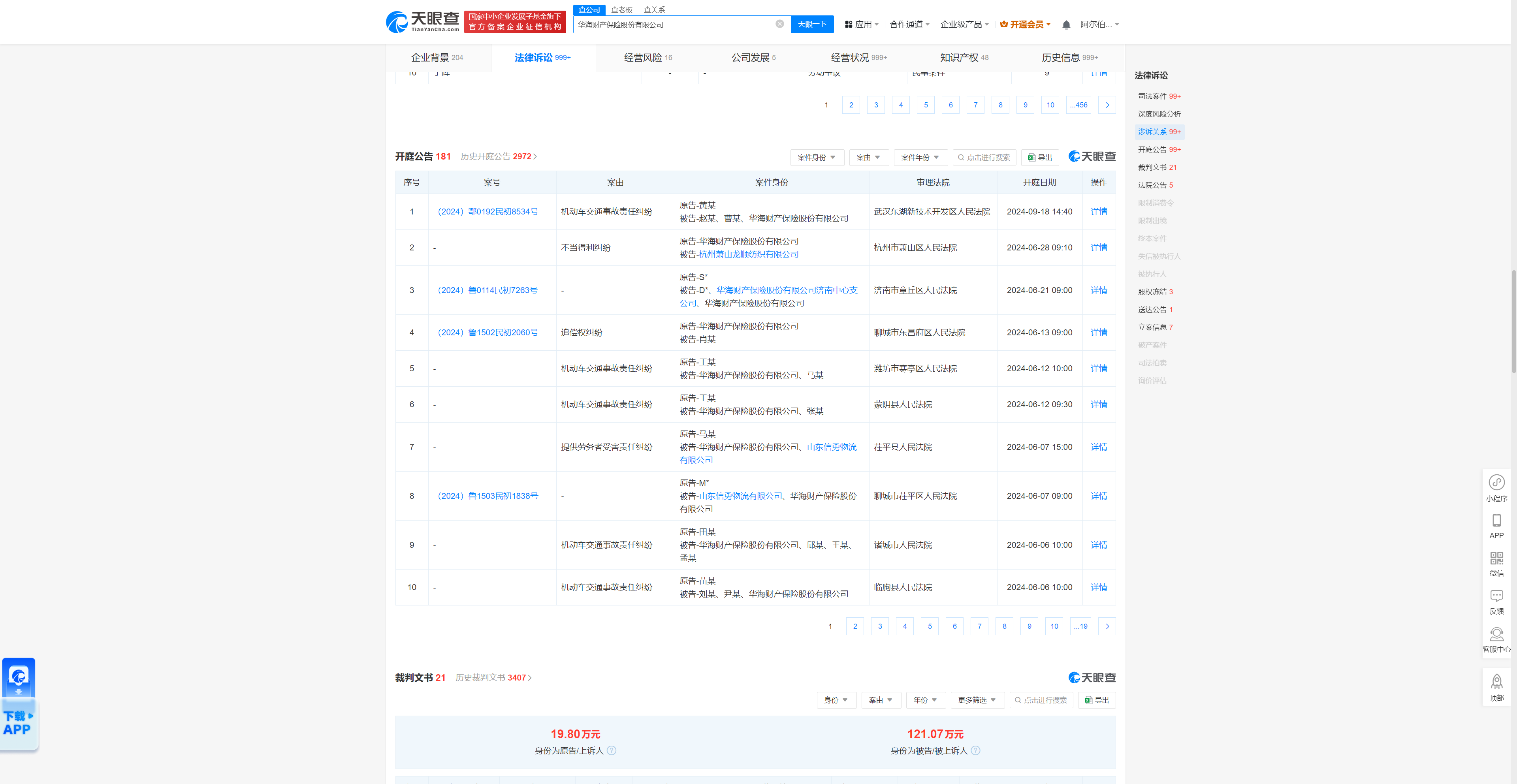Click the help icon beside 身份为原告/上诉人

(x=611, y=750)
